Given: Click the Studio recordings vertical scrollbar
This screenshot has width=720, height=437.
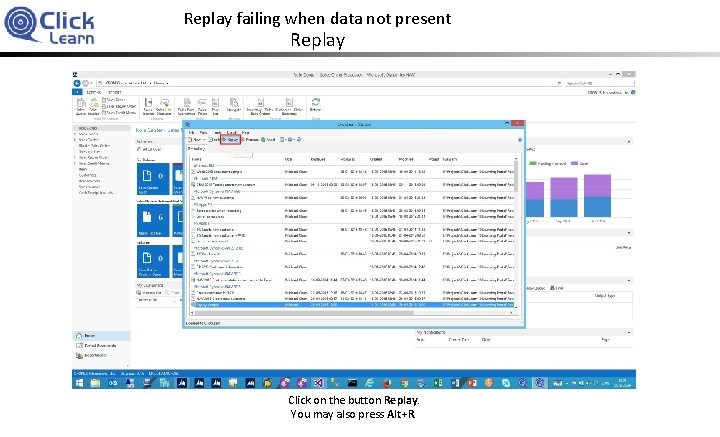Looking at the screenshot, I should tap(516, 232).
